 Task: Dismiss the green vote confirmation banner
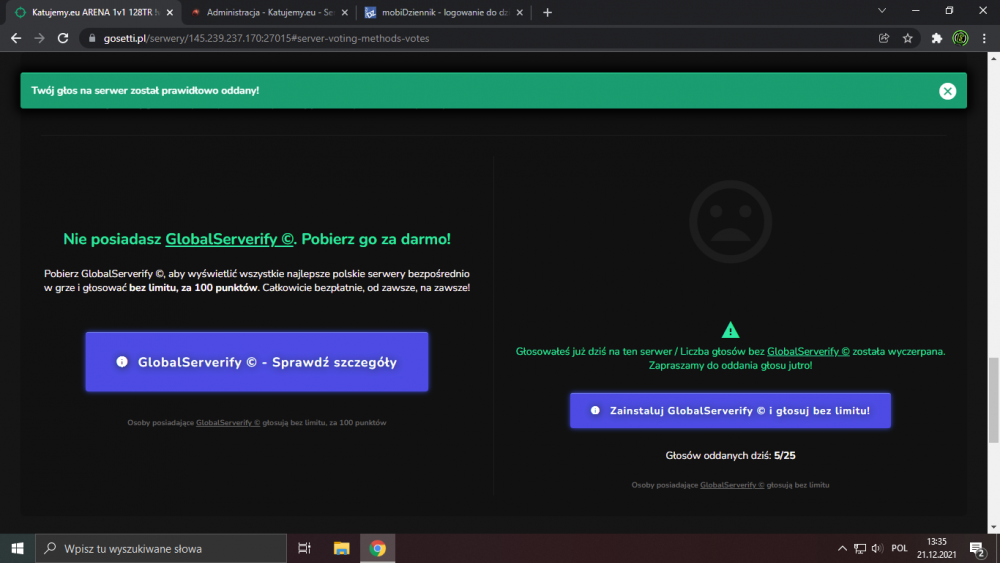coord(947,91)
